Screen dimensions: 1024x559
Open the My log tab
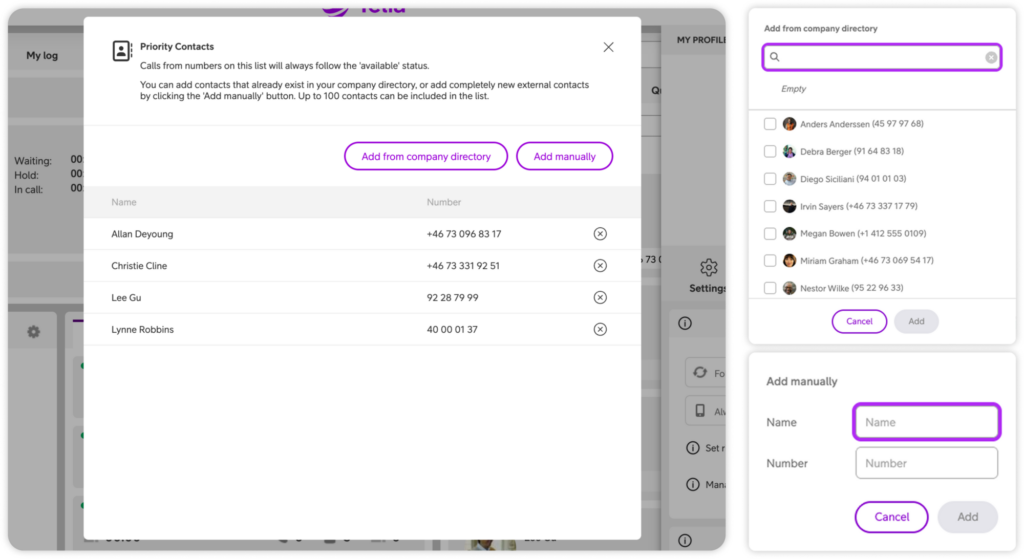[43, 56]
